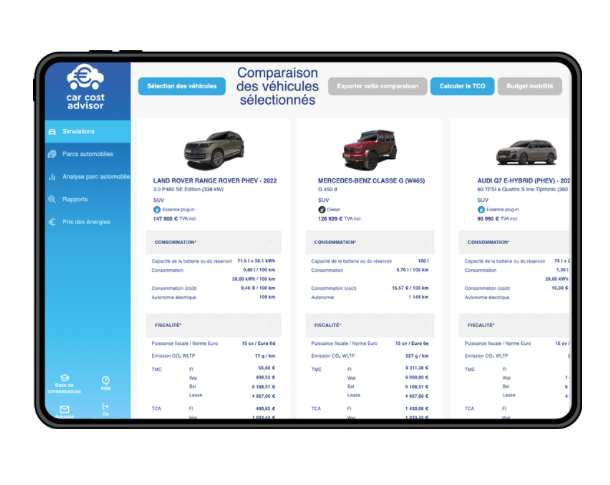Click the Essence plug-in fuel icon for Audi Q7
610x485 pixels.
[x=481, y=210]
